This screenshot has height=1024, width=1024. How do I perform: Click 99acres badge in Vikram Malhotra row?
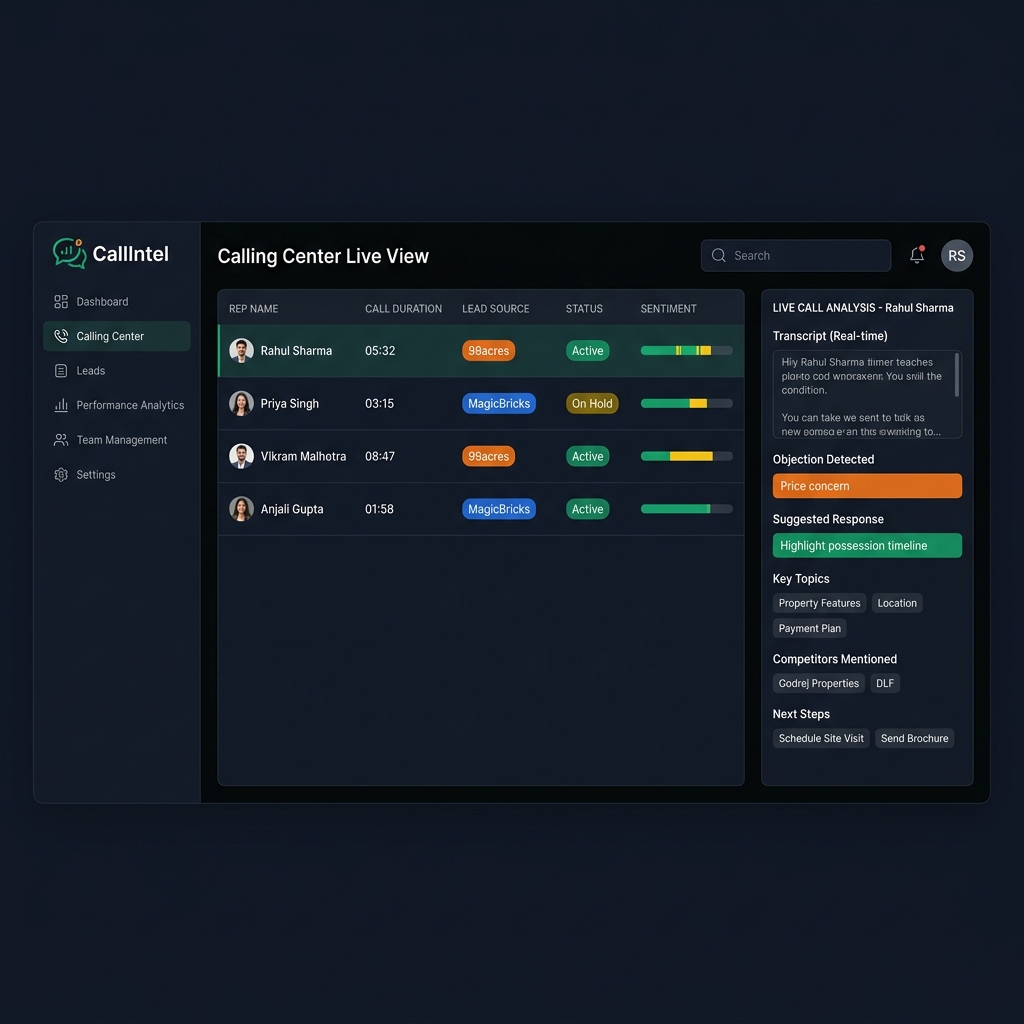[x=488, y=456]
